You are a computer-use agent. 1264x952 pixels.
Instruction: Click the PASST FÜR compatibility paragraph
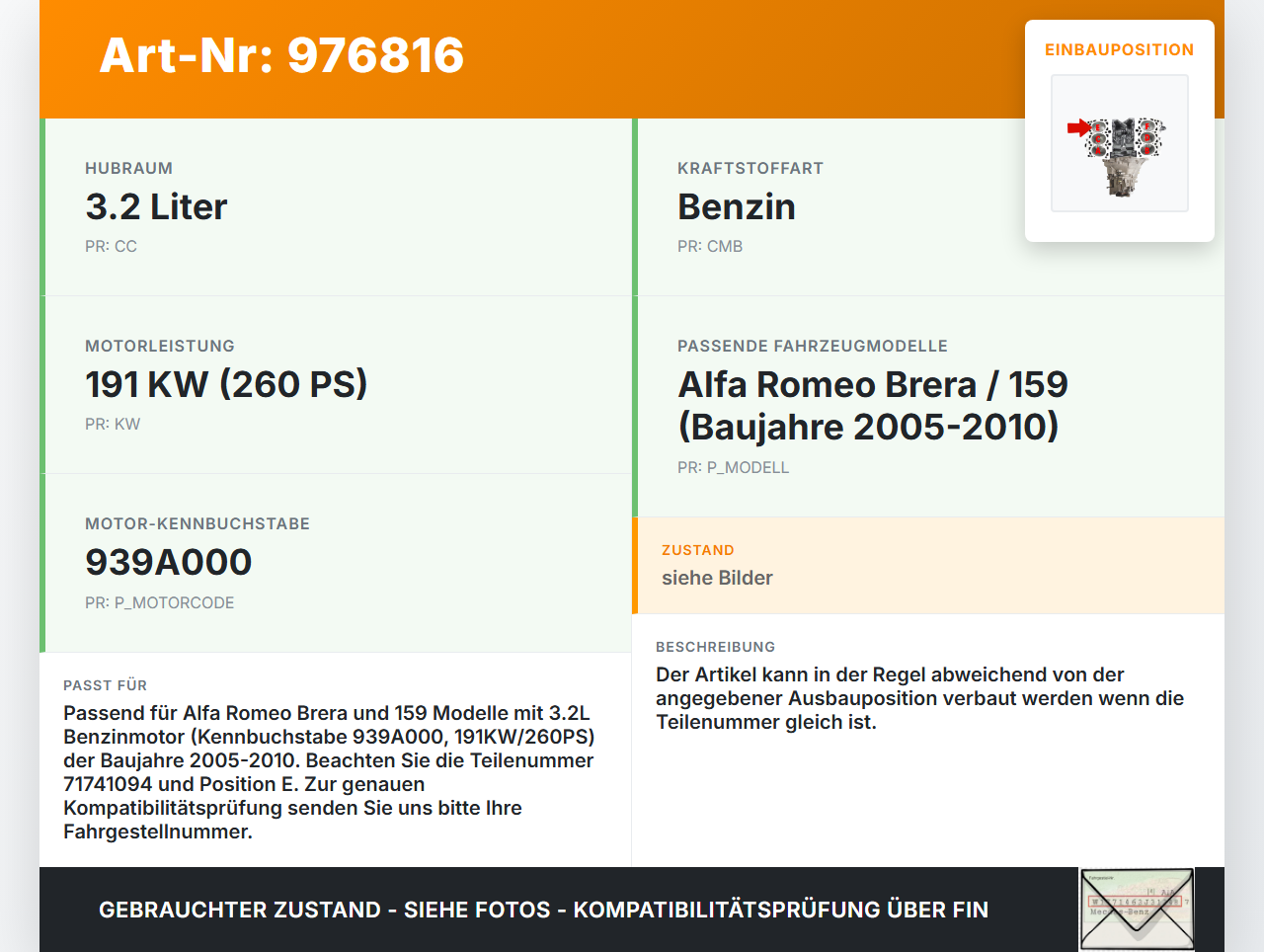(x=329, y=772)
